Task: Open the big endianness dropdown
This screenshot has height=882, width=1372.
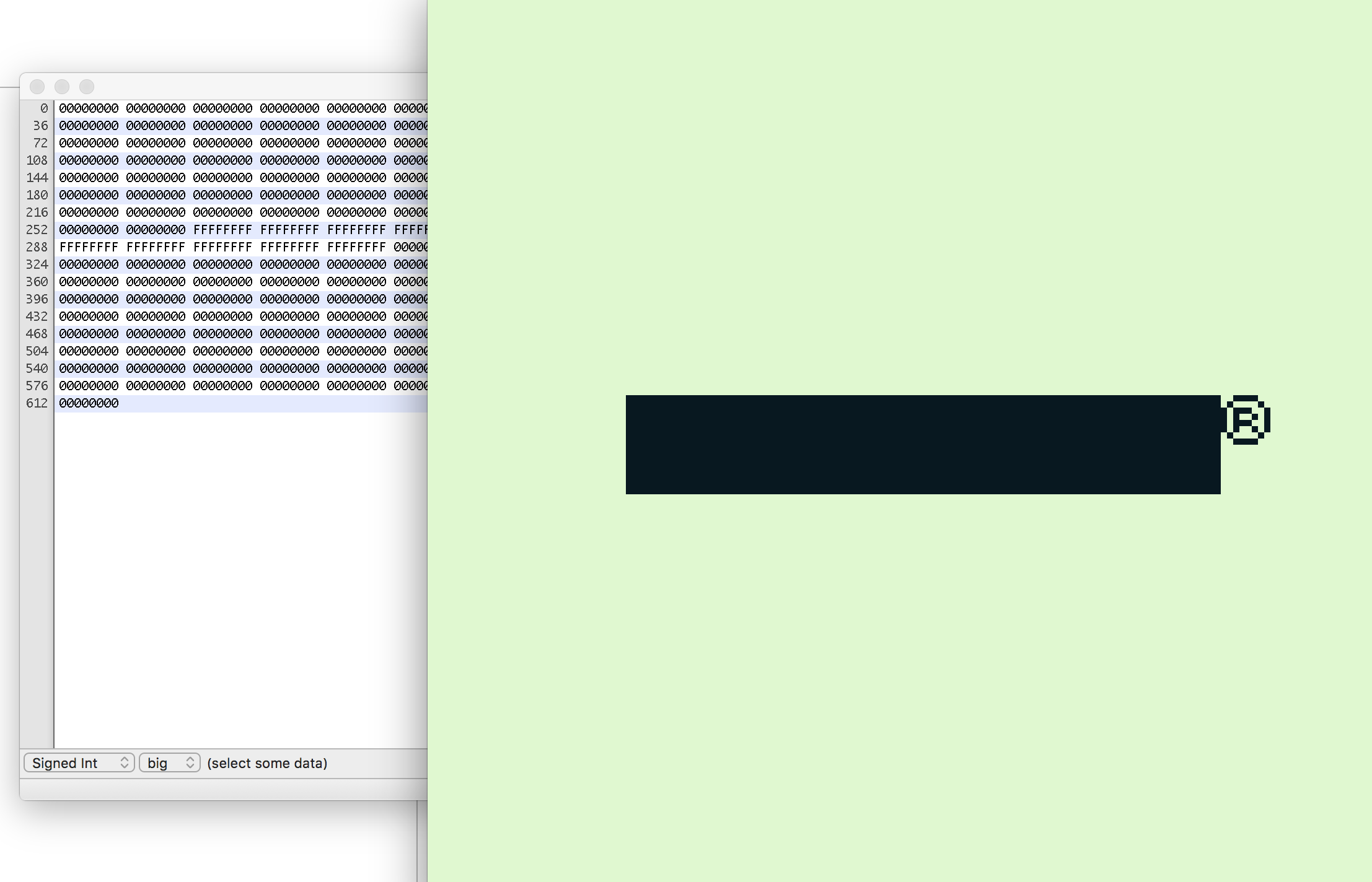Action: 170,763
